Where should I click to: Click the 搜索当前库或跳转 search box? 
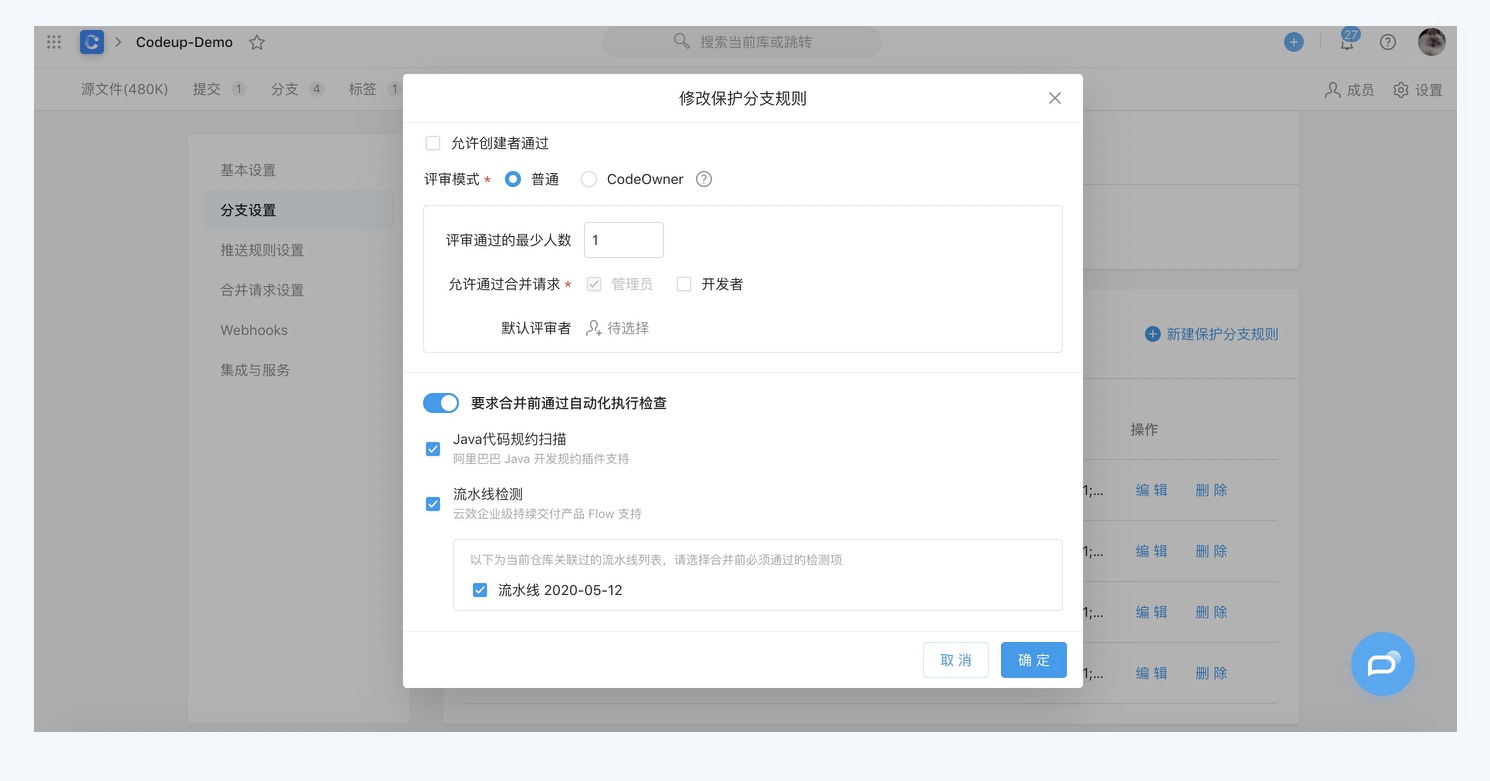pyautogui.click(x=742, y=42)
